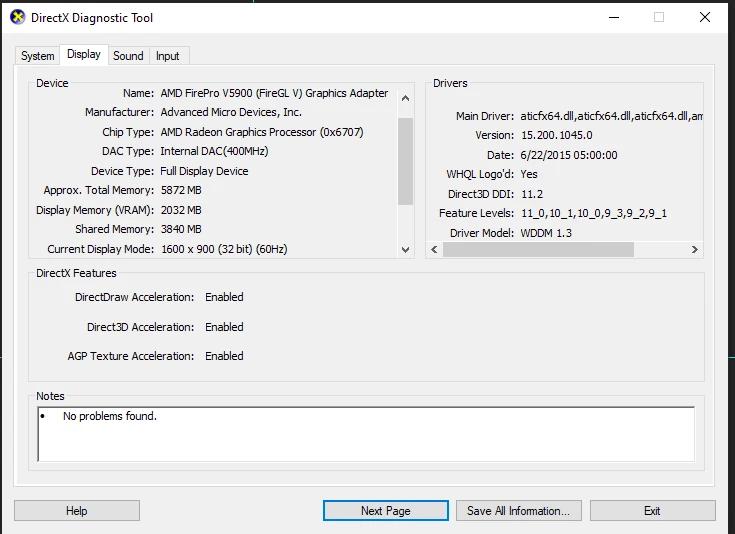Screen dimensions: 735x534
Task: Click the Feature Levels 11_0,10_1 value
Action: [593, 213]
